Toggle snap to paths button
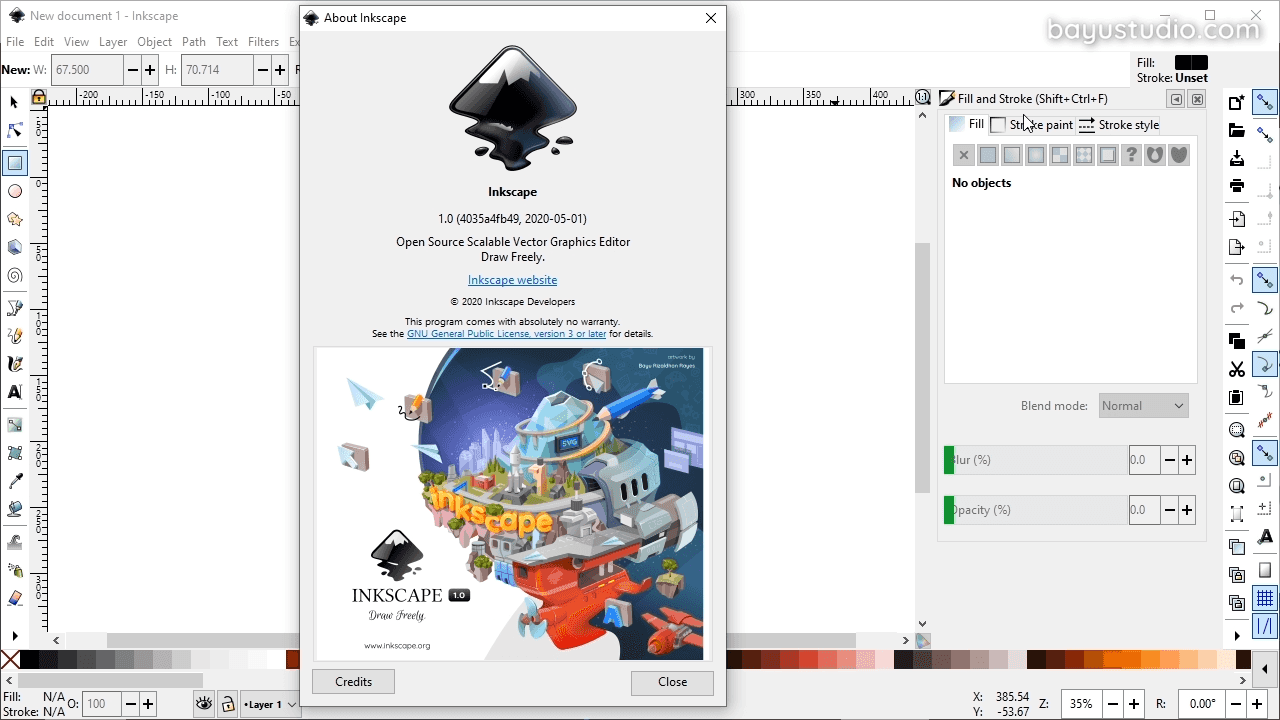1280x720 pixels. pos(1265,309)
